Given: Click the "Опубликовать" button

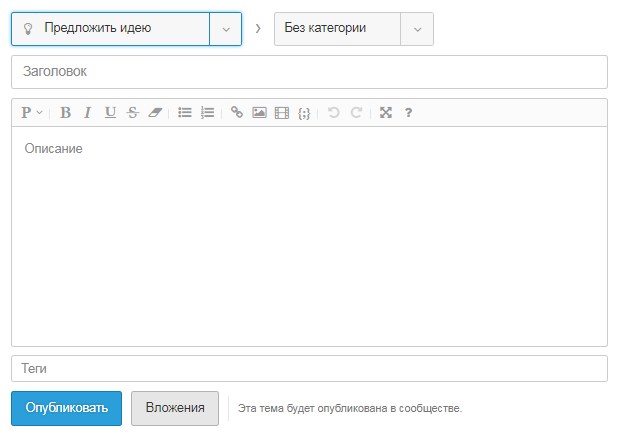Looking at the screenshot, I should [66, 408].
